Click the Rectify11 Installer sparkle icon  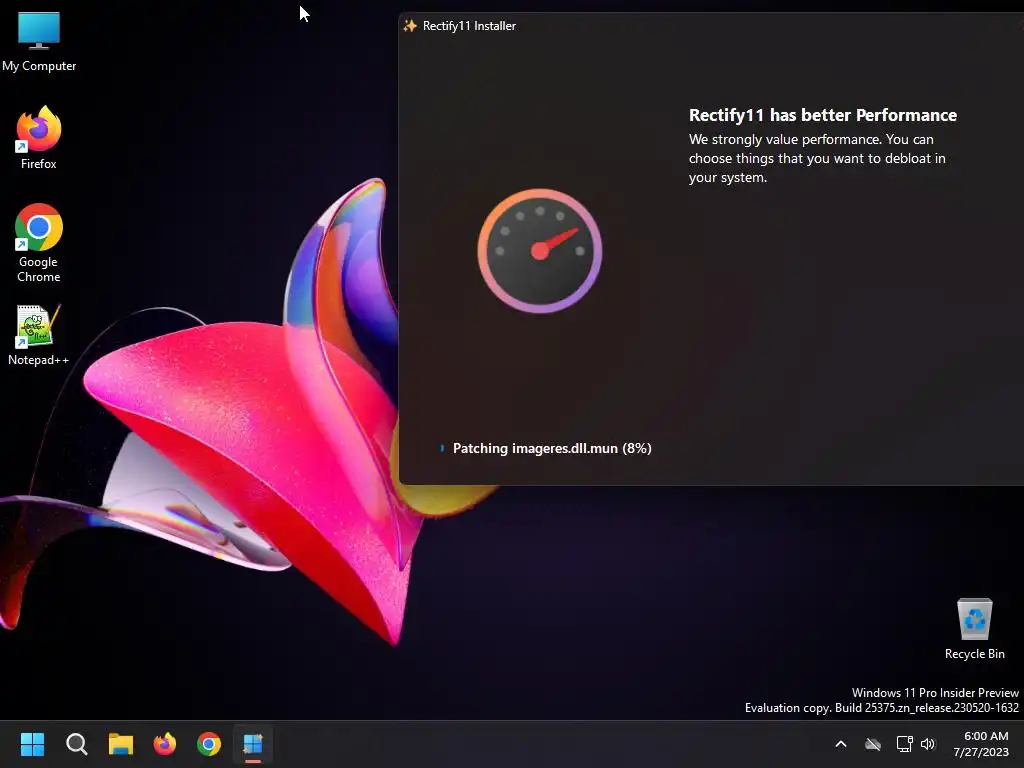tap(410, 26)
